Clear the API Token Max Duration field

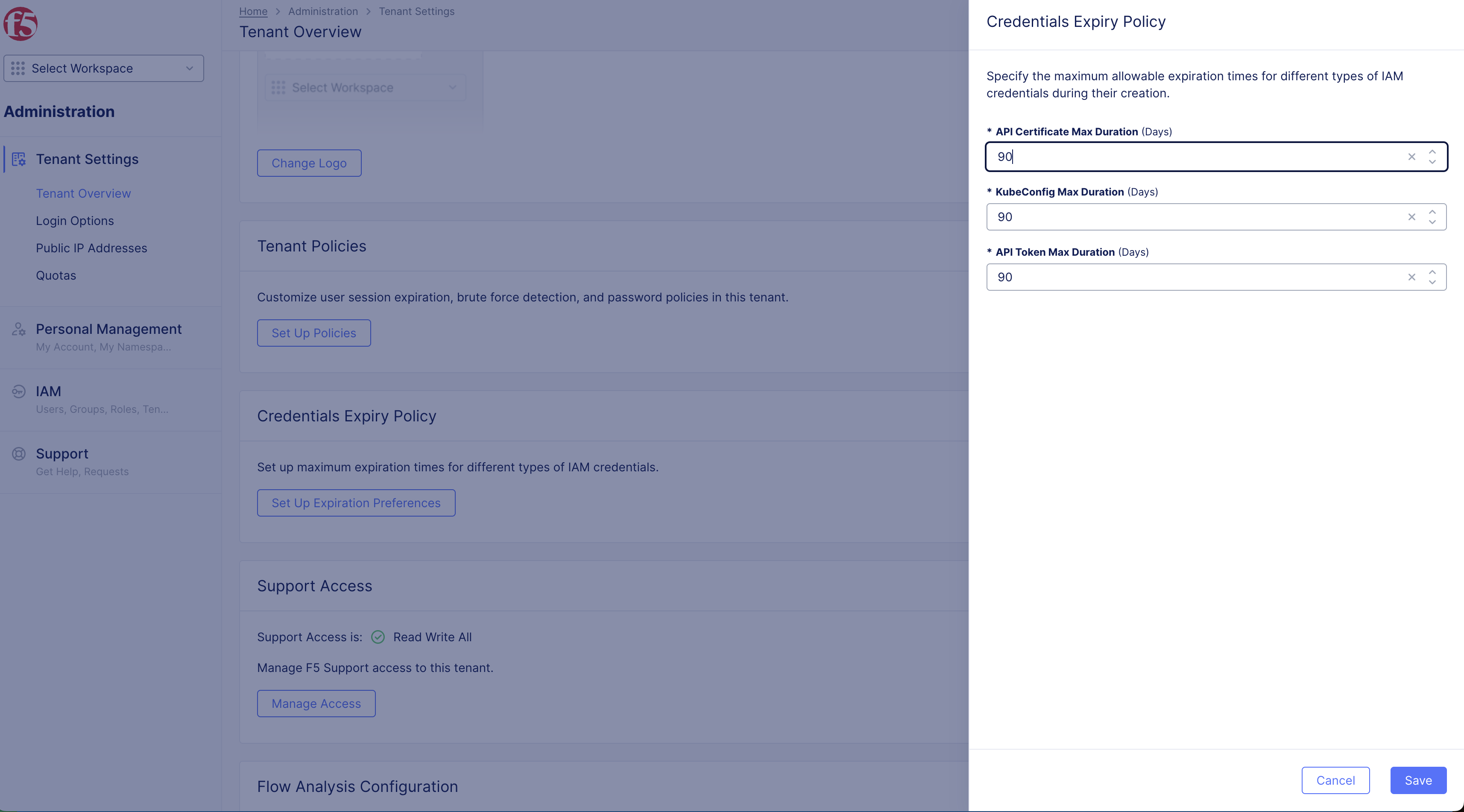1412,277
